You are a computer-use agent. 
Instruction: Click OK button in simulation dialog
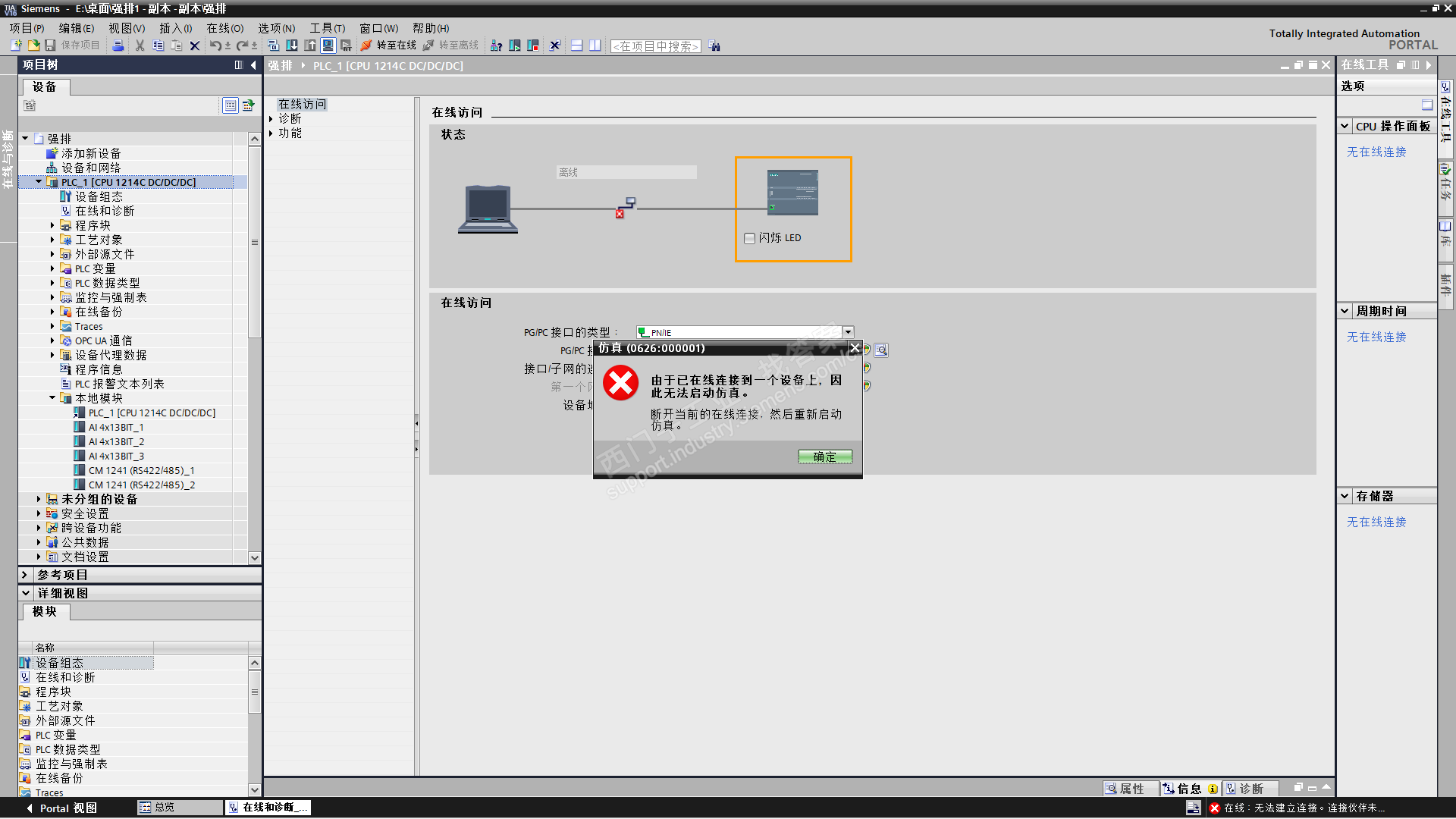point(824,457)
